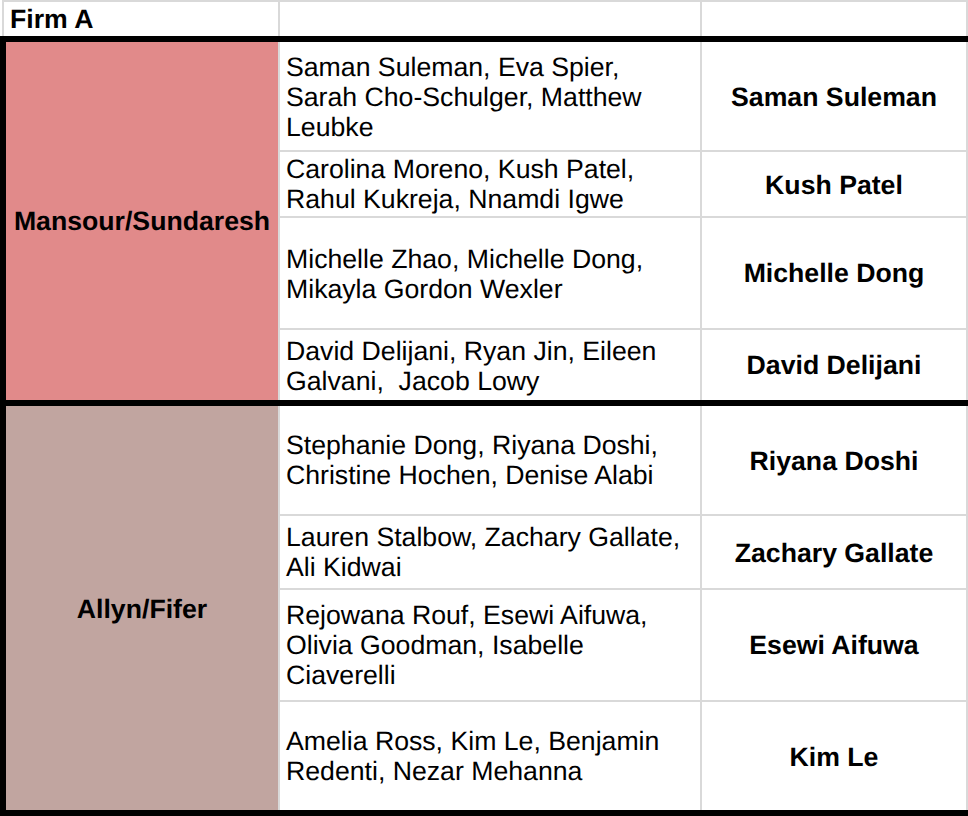Viewport: 968px width, 816px height.
Task: Click the bold Saman Suleman cell
Action: [x=834, y=97]
